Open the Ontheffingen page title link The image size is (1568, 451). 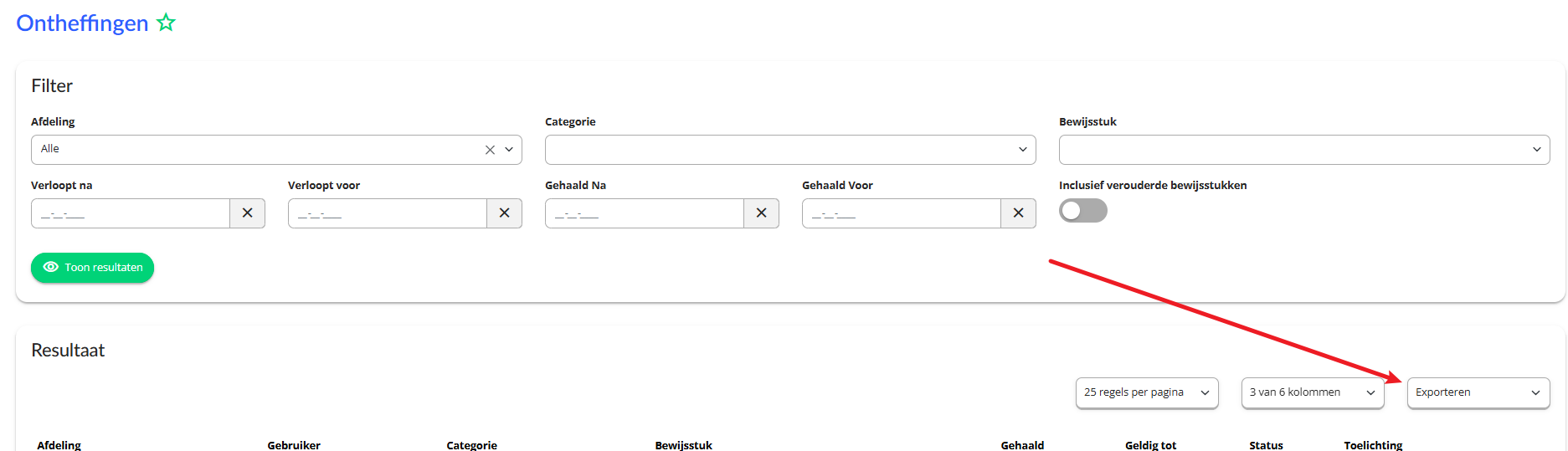[82, 23]
